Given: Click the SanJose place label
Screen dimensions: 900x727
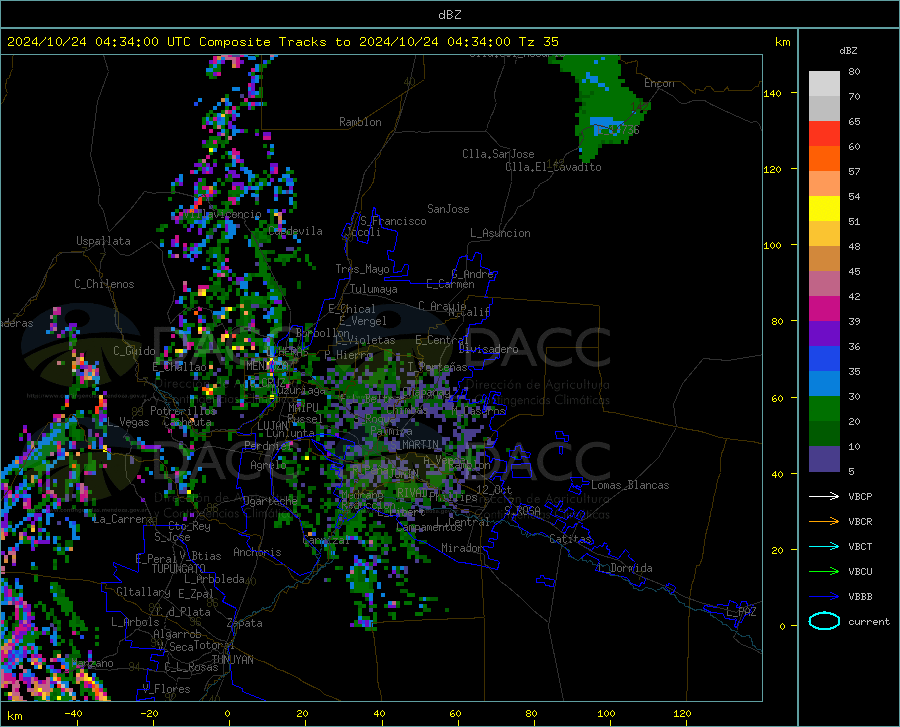Looking at the screenshot, I should pyautogui.click(x=448, y=209).
